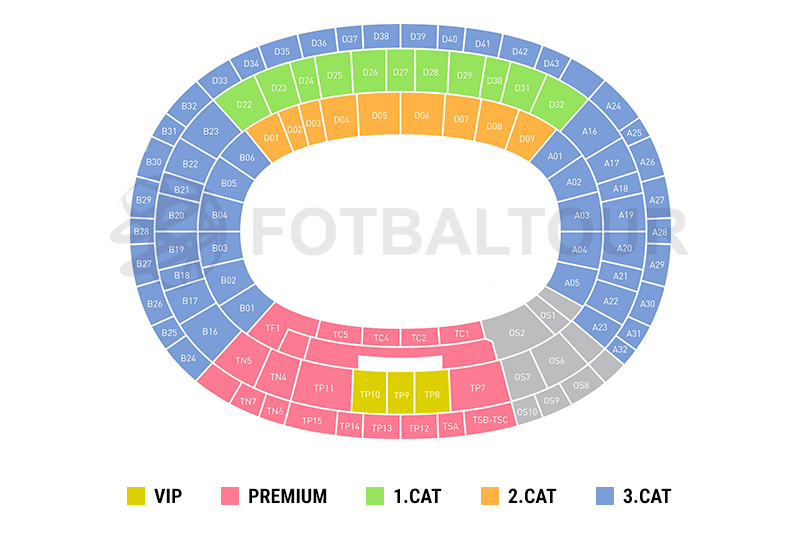Click the blue 3.CAT legend swatch
800x533 pixels.
click(605, 495)
